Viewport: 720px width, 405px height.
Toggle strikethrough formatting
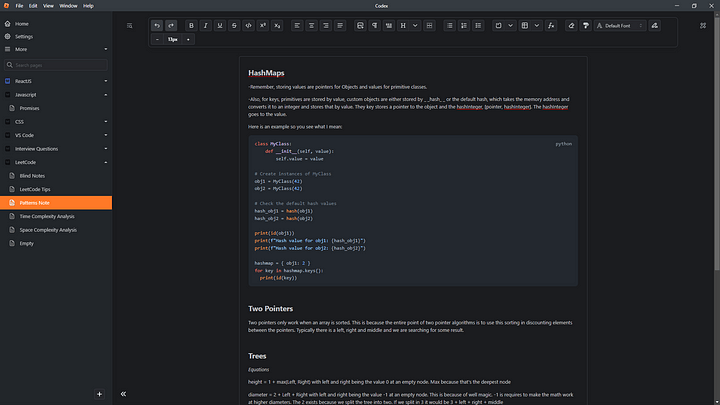pyautogui.click(x=234, y=25)
